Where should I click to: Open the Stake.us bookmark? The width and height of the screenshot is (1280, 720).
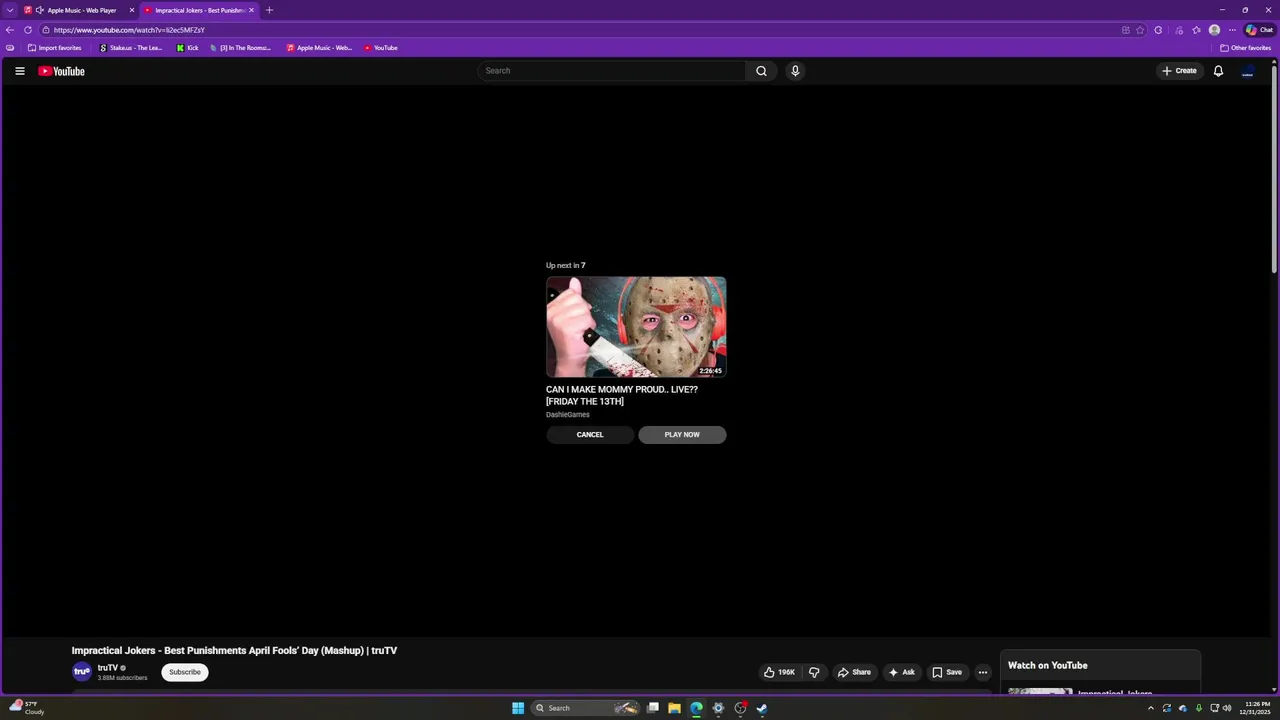[x=130, y=48]
